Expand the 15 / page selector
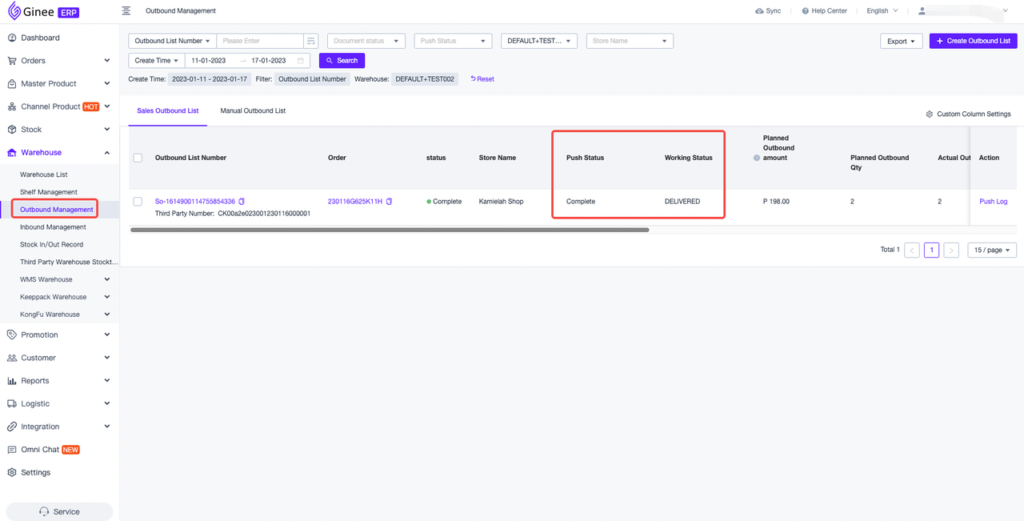1024x521 pixels. [x=992, y=250]
